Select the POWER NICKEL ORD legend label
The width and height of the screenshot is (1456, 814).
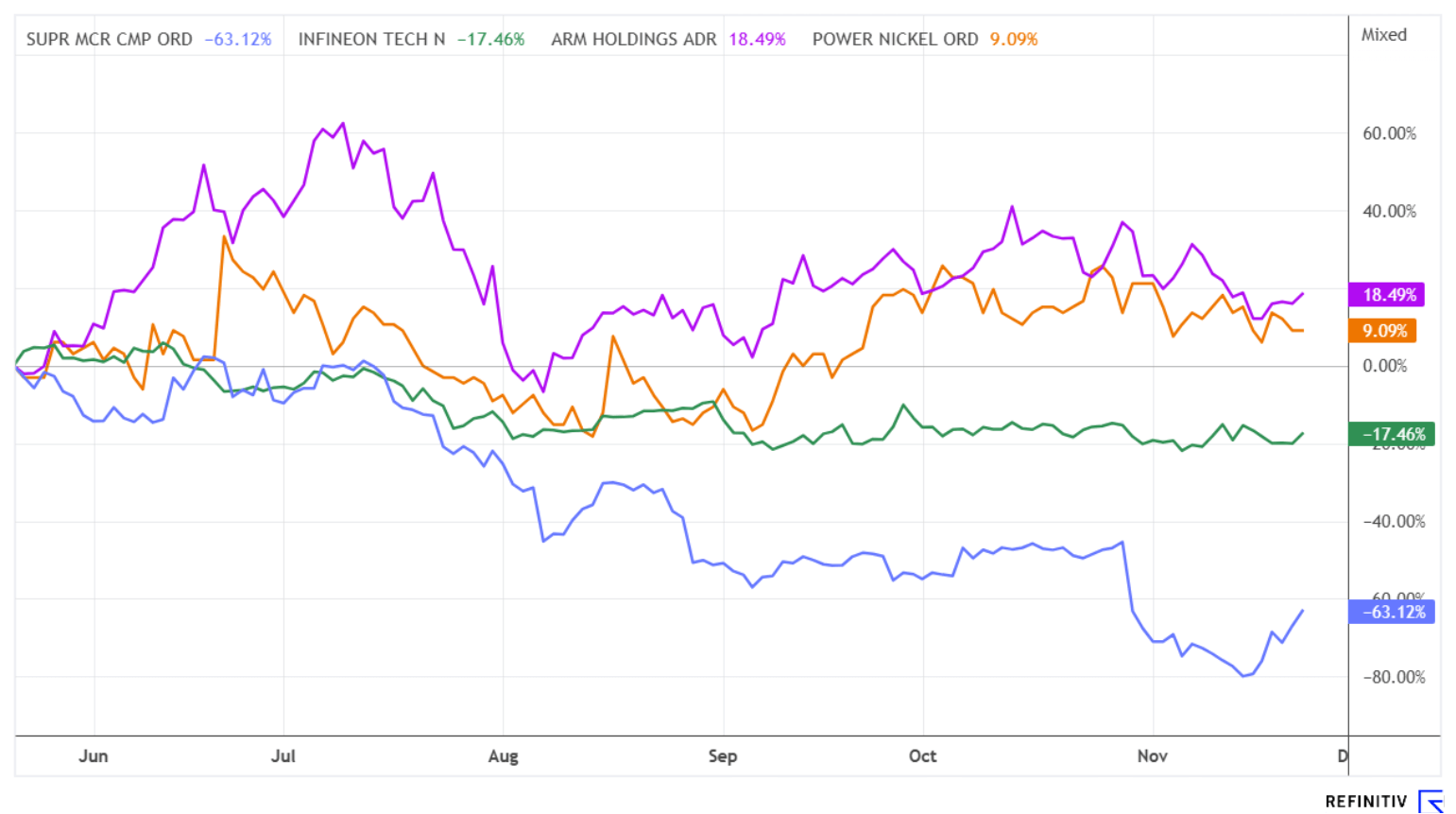point(895,40)
